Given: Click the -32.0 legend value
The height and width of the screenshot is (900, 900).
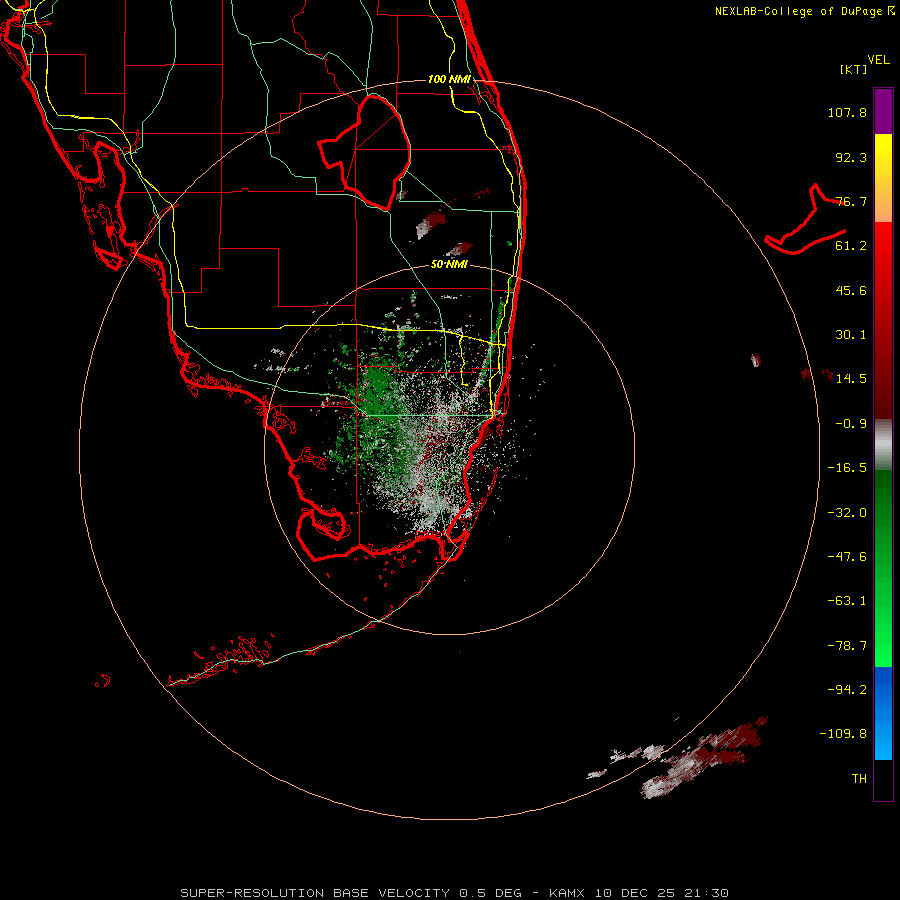Looking at the screenshot, I should coord(847,513).
